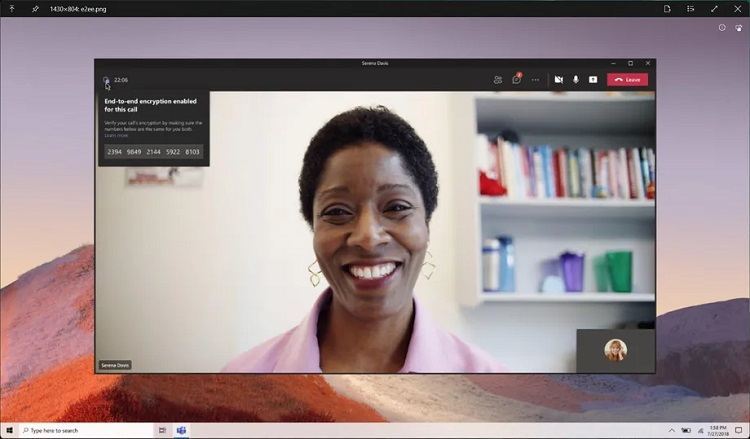Mute the microphone
This screenshot has width=750, height=439.
(x=576, y=79)
